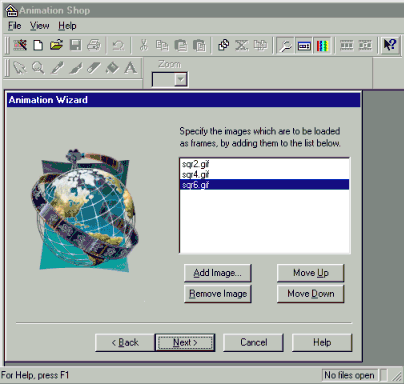Open the View menu

[x=39, y=26]
